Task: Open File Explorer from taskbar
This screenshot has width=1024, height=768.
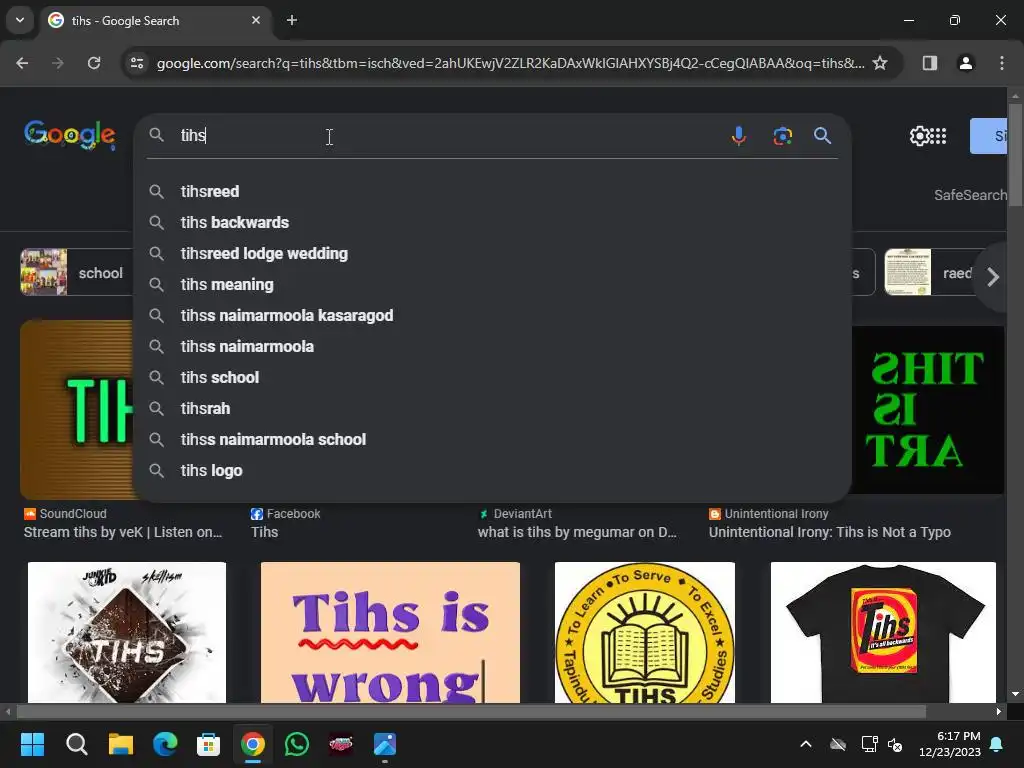Action: coord(121,744)
